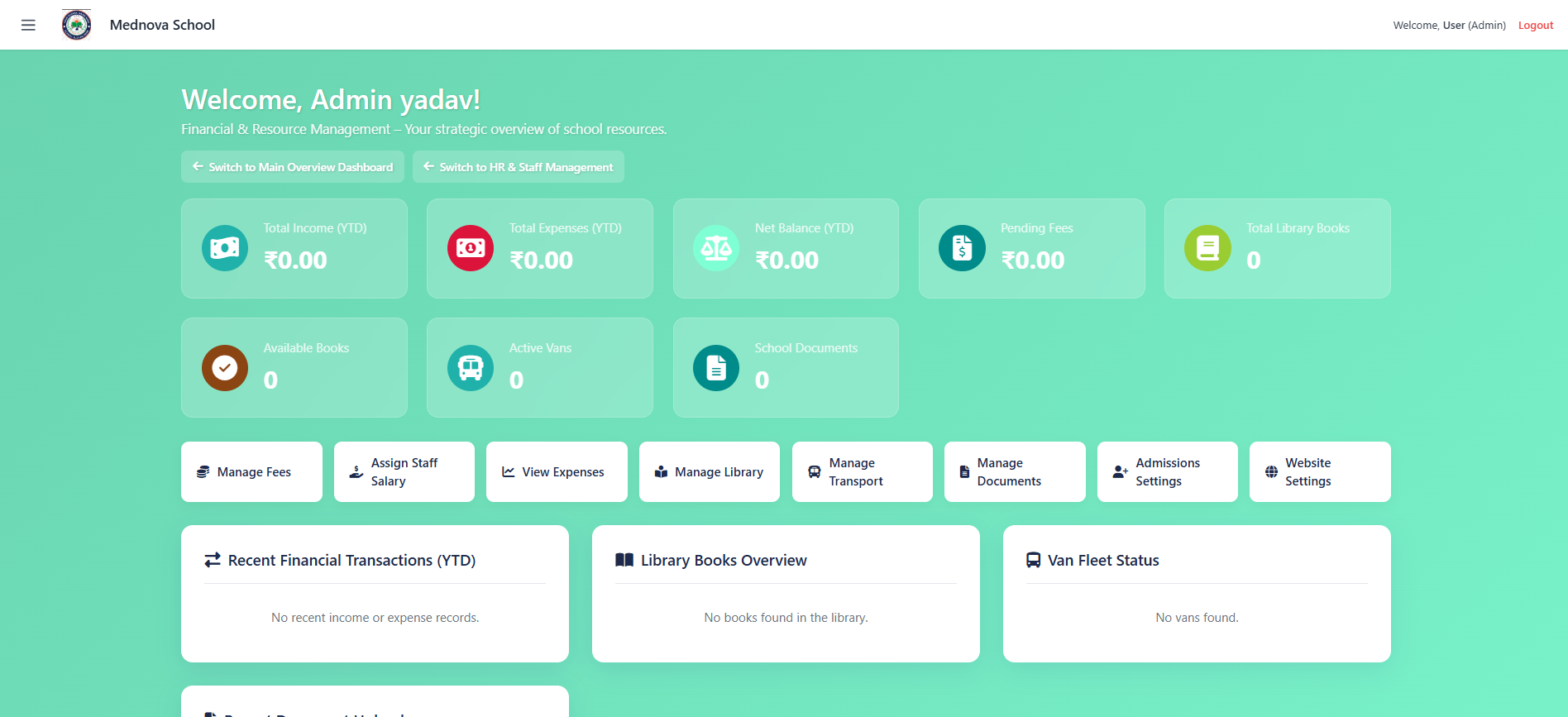Switch to Main Overview Dashboard
Image resolution: width=1568 pixels, height=717 pixels.
[x=293, y=166]
